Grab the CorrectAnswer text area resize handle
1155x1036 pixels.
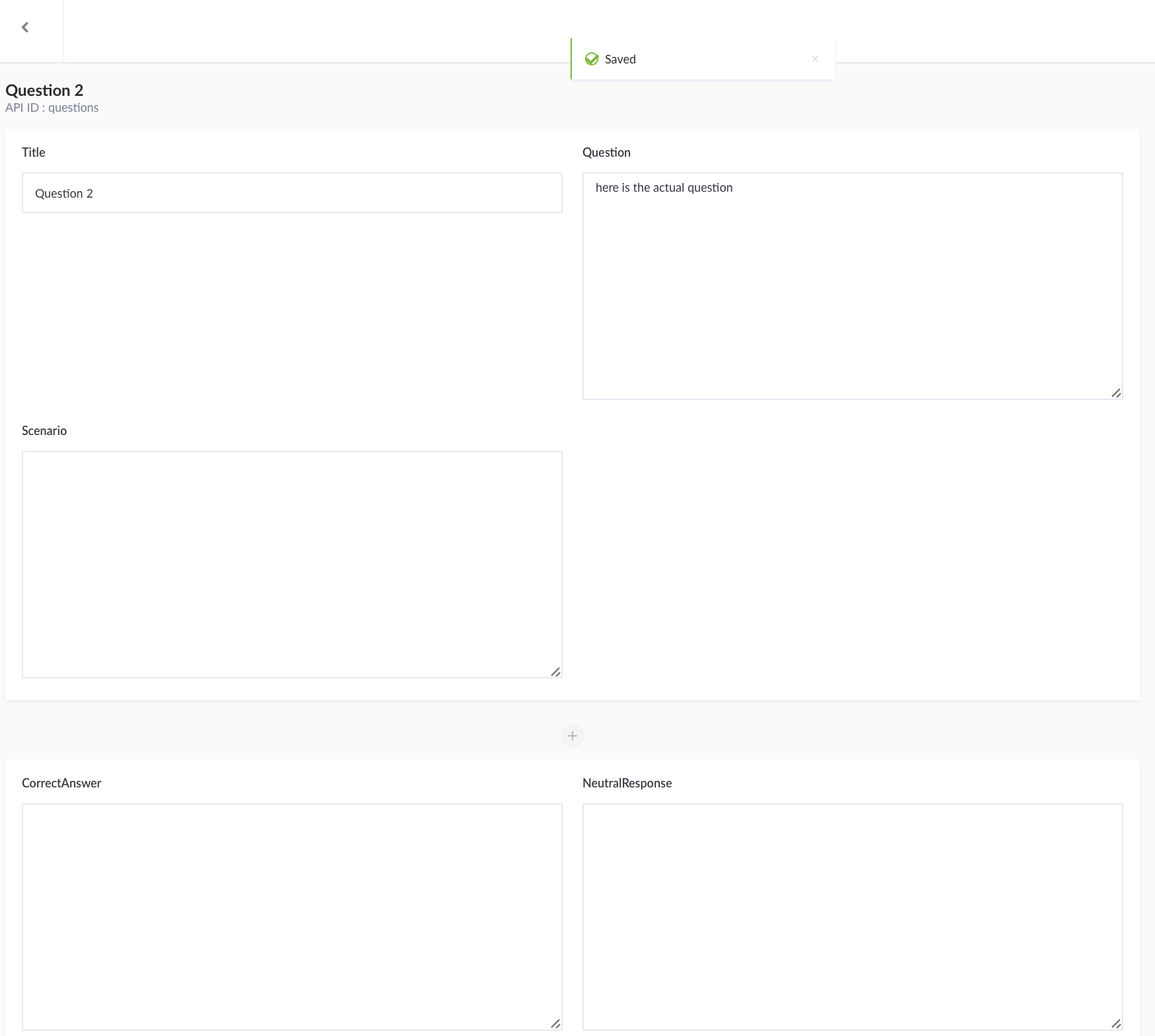point(555,1023)
